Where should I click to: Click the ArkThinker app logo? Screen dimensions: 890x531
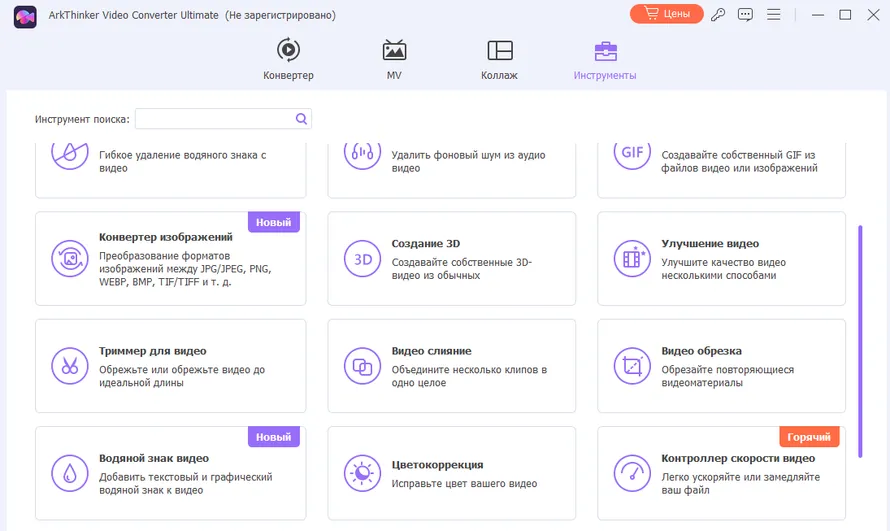click(x=25, y=17)
